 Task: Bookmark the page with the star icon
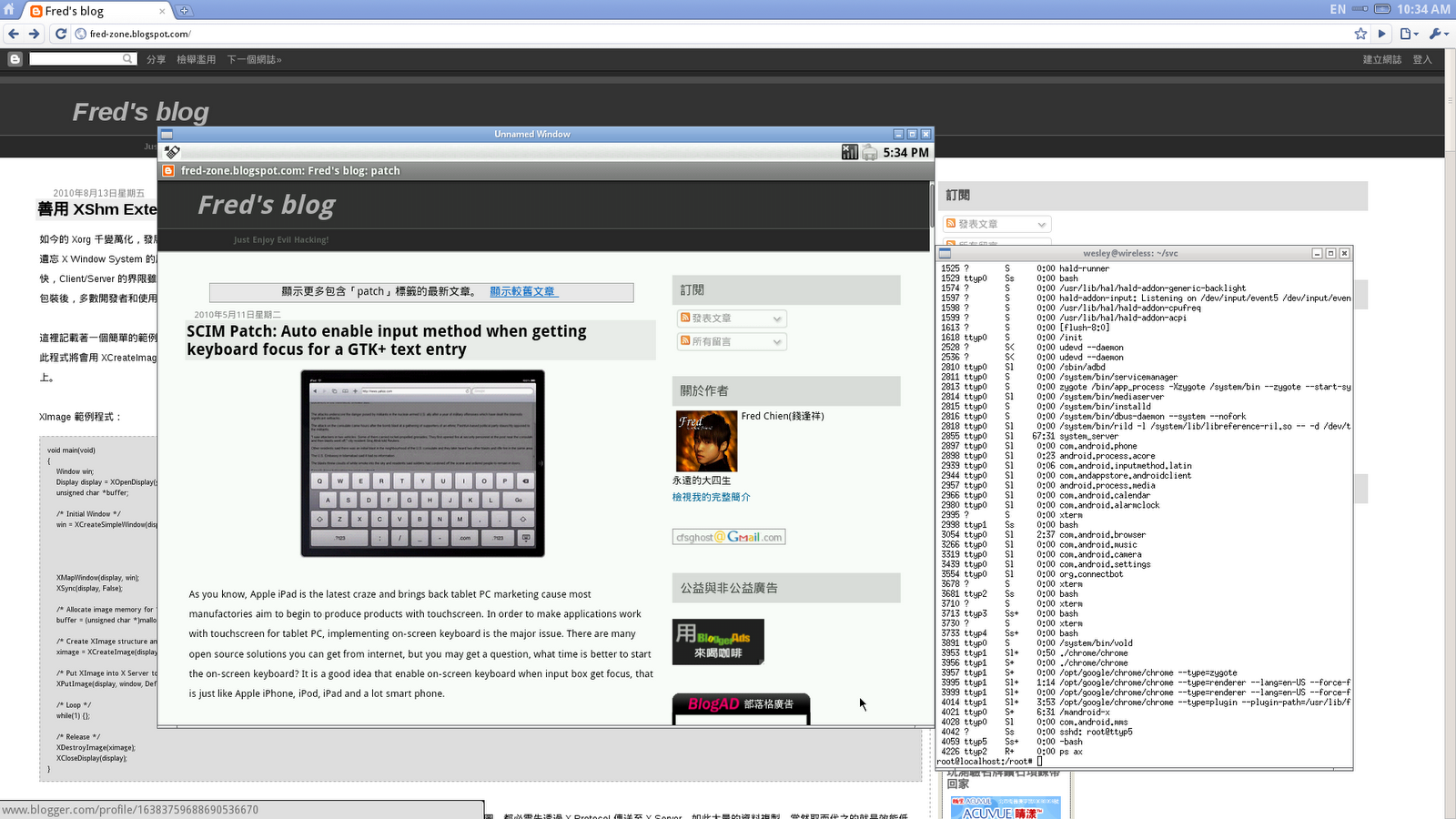(1360, 33)
